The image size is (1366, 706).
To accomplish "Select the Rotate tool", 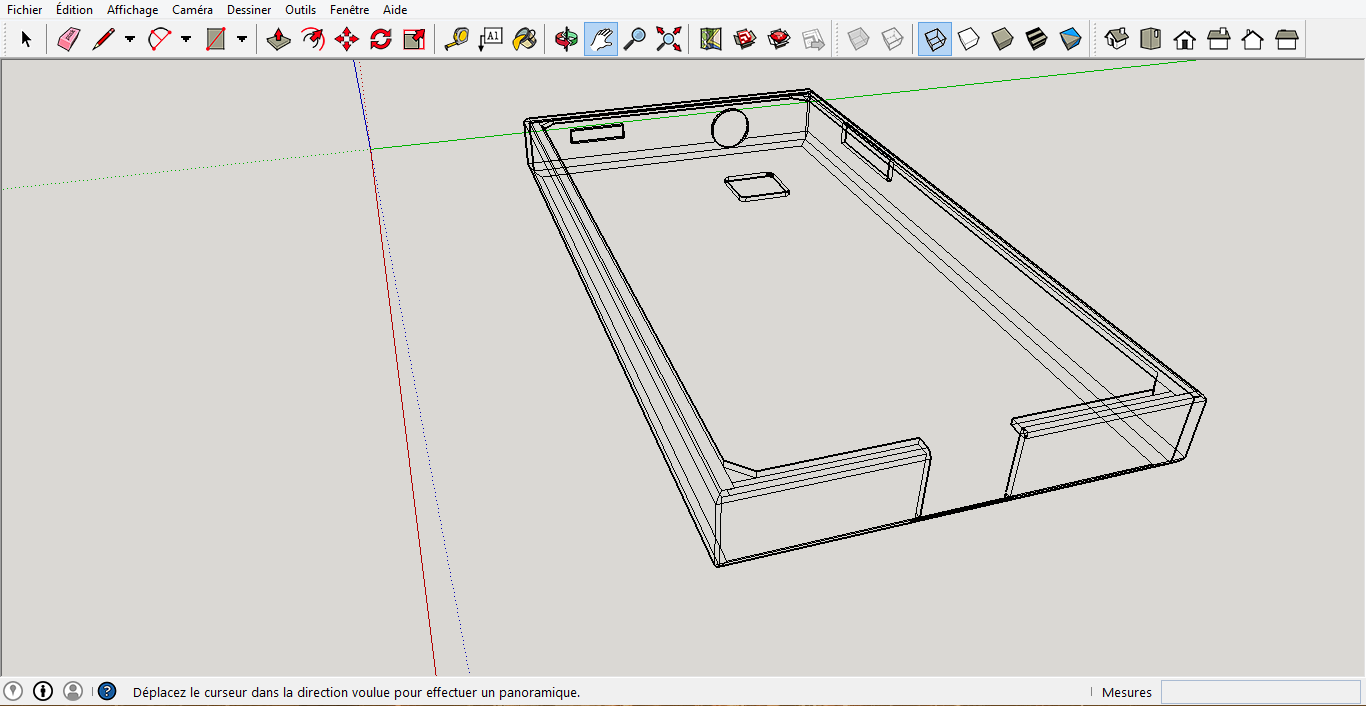I will click(381, 40).
